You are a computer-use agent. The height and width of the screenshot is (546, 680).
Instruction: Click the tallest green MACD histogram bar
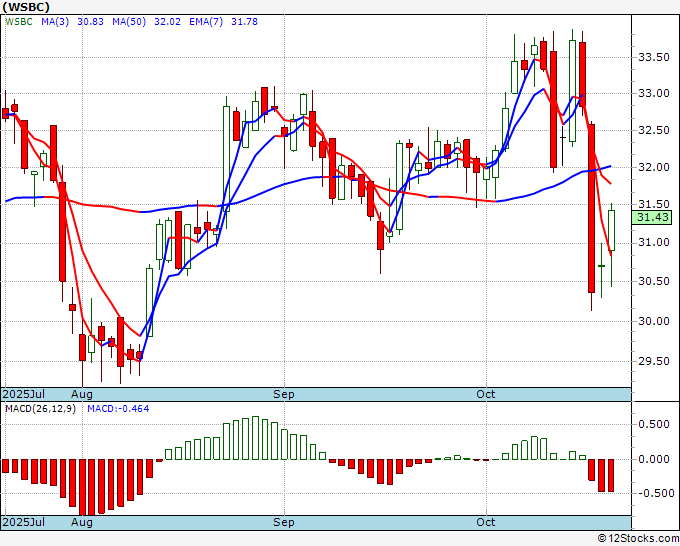coord(255,438)
